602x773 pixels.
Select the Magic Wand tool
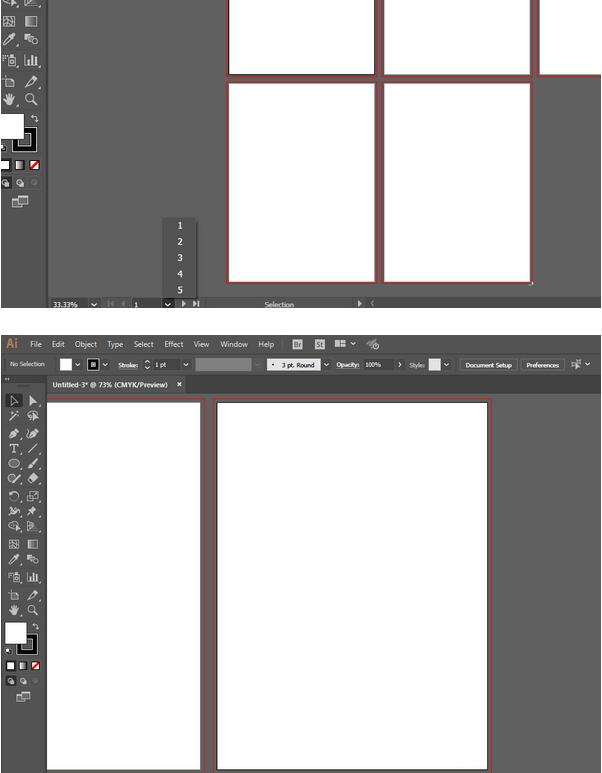[14, 416]
